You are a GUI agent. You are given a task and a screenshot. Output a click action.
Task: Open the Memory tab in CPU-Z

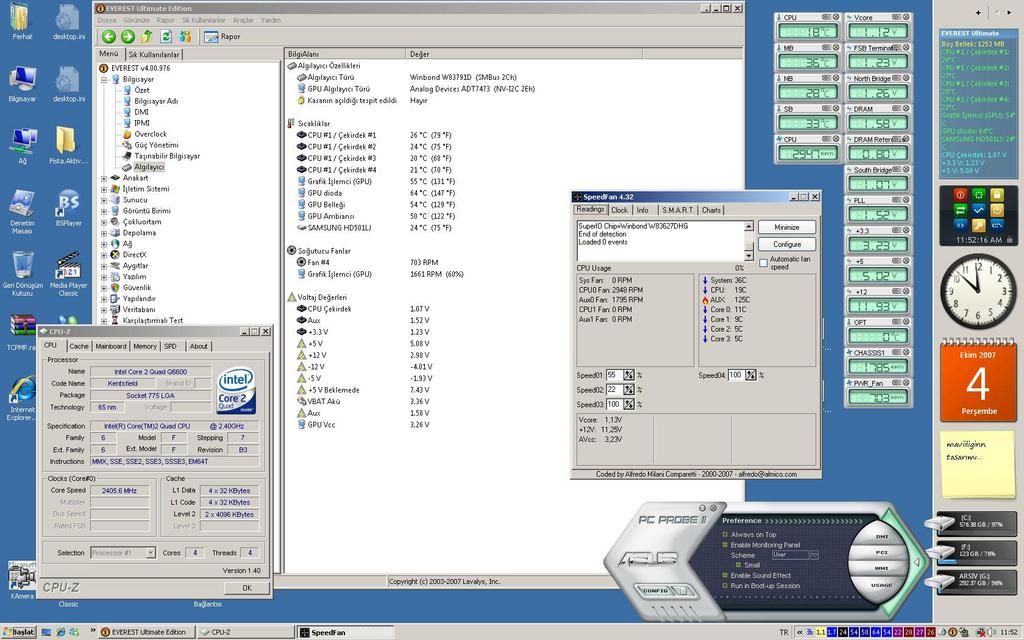pyautogui.click(x=145, y=347)
